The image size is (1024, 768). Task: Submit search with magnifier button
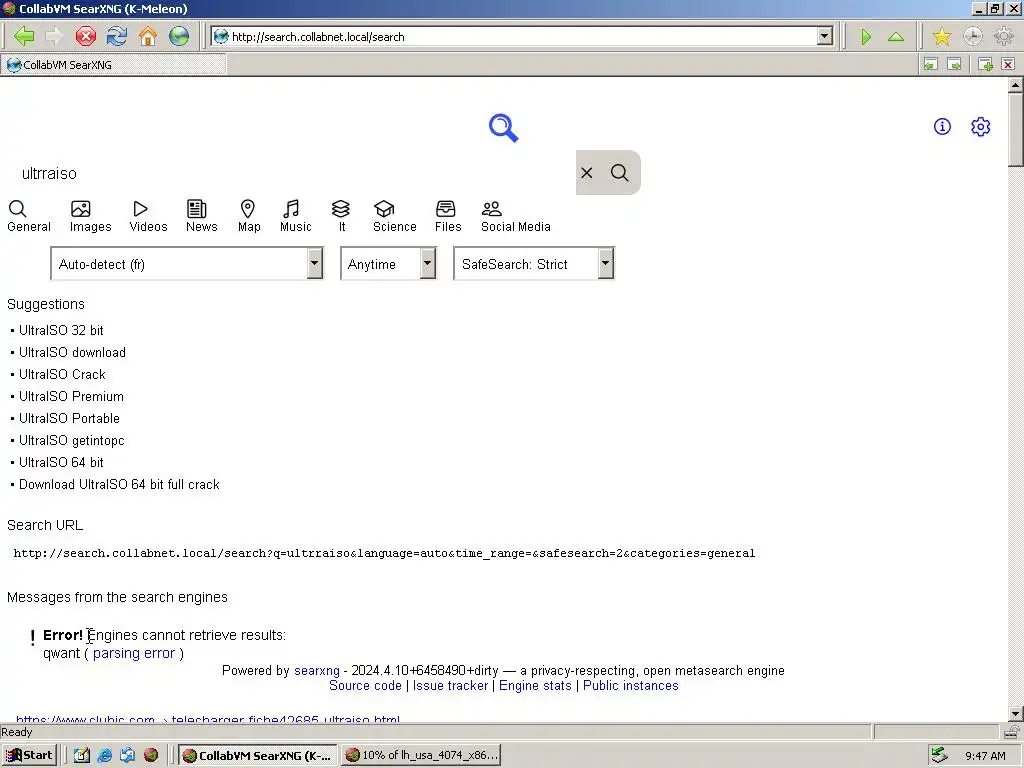coord(620,172)
